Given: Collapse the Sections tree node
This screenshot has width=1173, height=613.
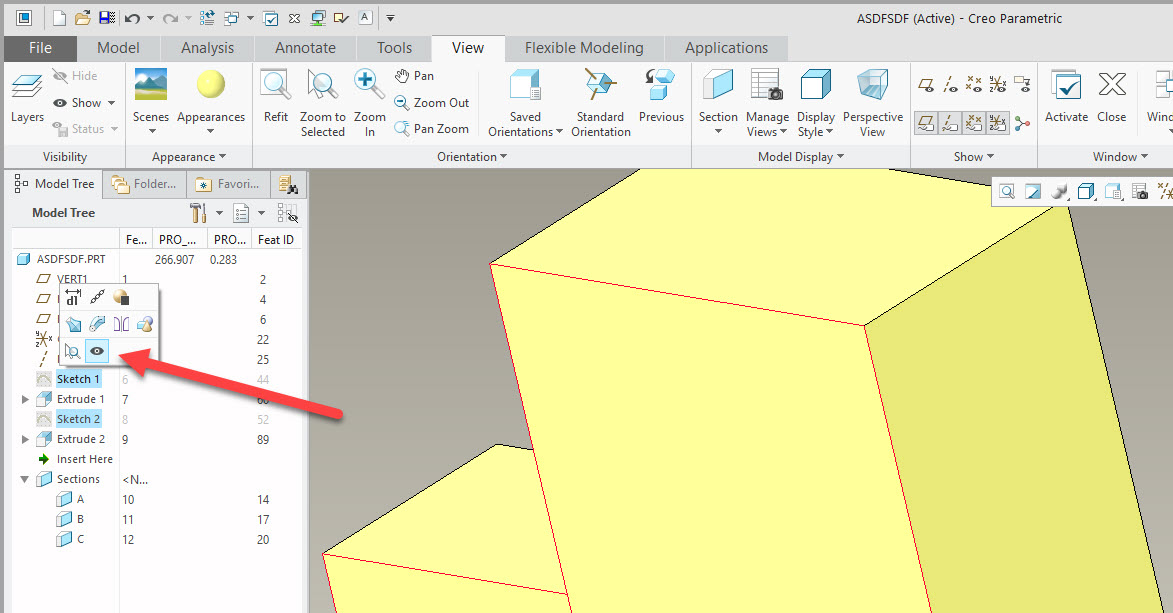Looking at the screenshot, I should (x=24, y=479).
